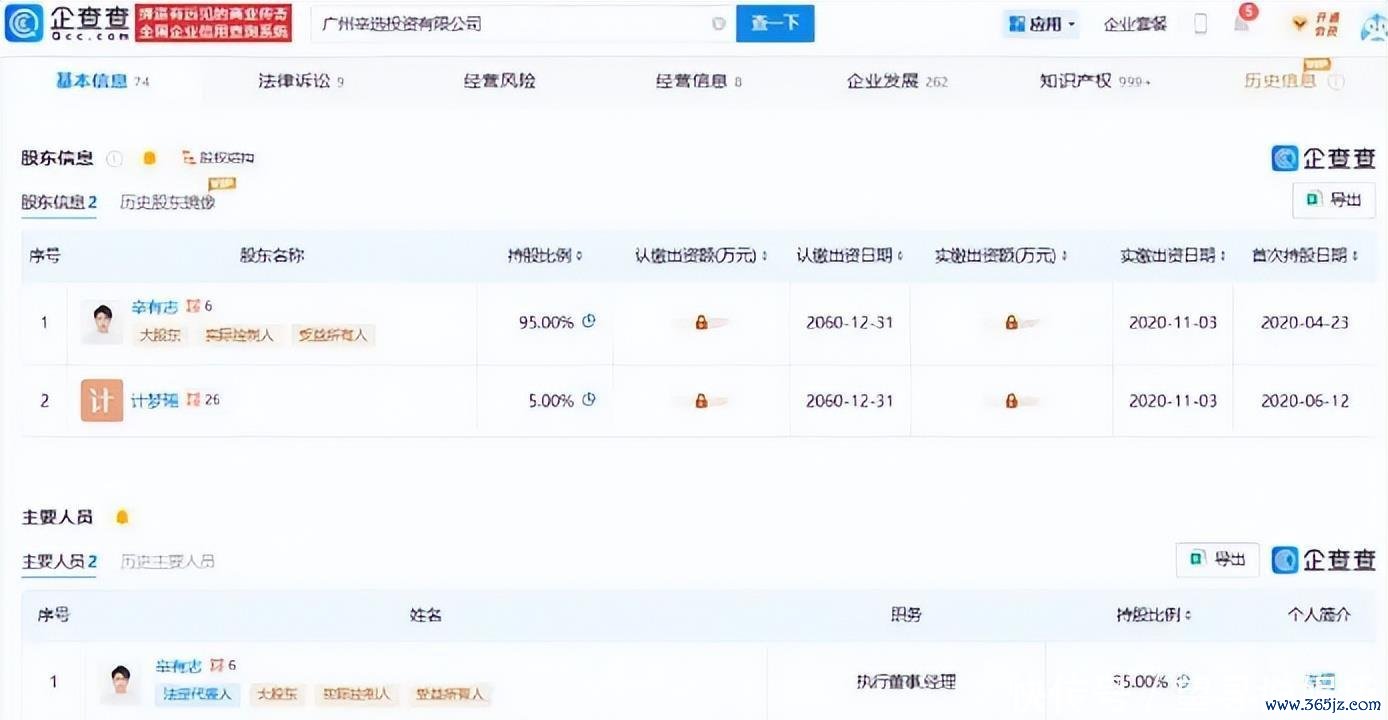Click lock icon in 辛有志 认缴出资额 cell

(701, 322)
